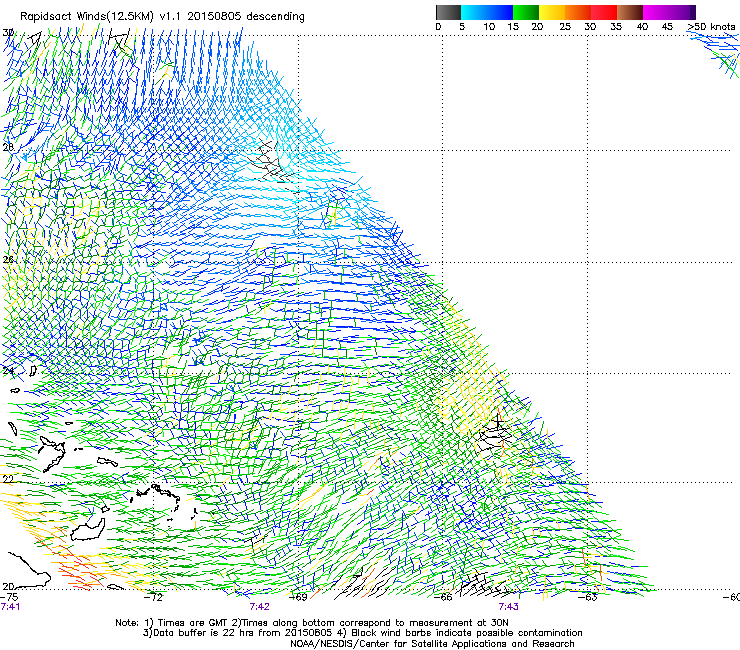The width and height of the screenshot is (740, 650).
Task: Select the green 15-20 knots legend swatch
Action: click(x=526, y=12)
